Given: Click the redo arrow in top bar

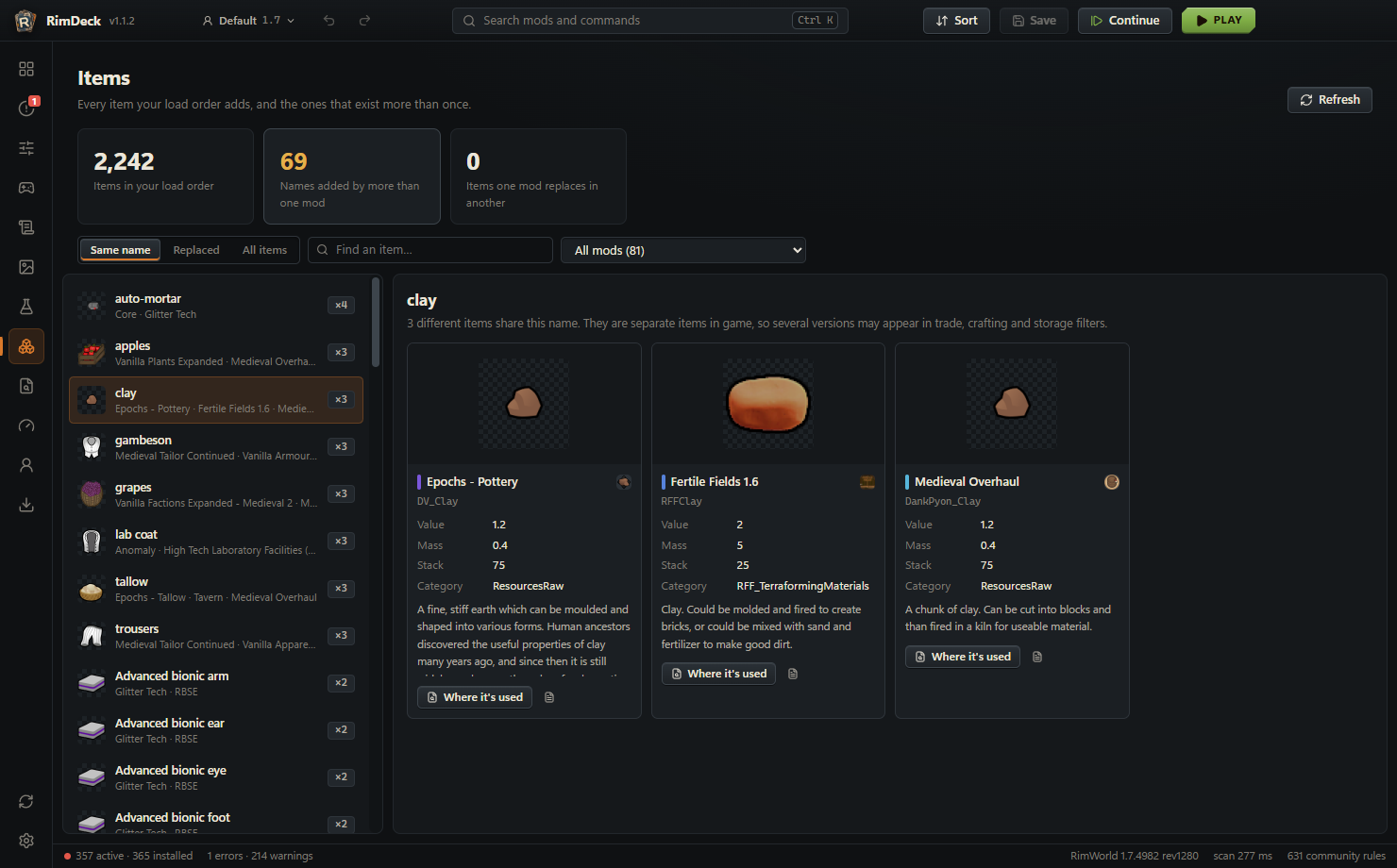Looking at the screenshot, I should pos(364,21).
